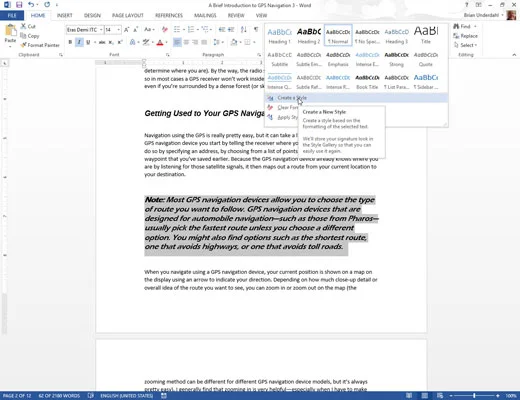The image size is (520, 400).
Task: Switch to Read Mode view in status bar
Action: 409,396
